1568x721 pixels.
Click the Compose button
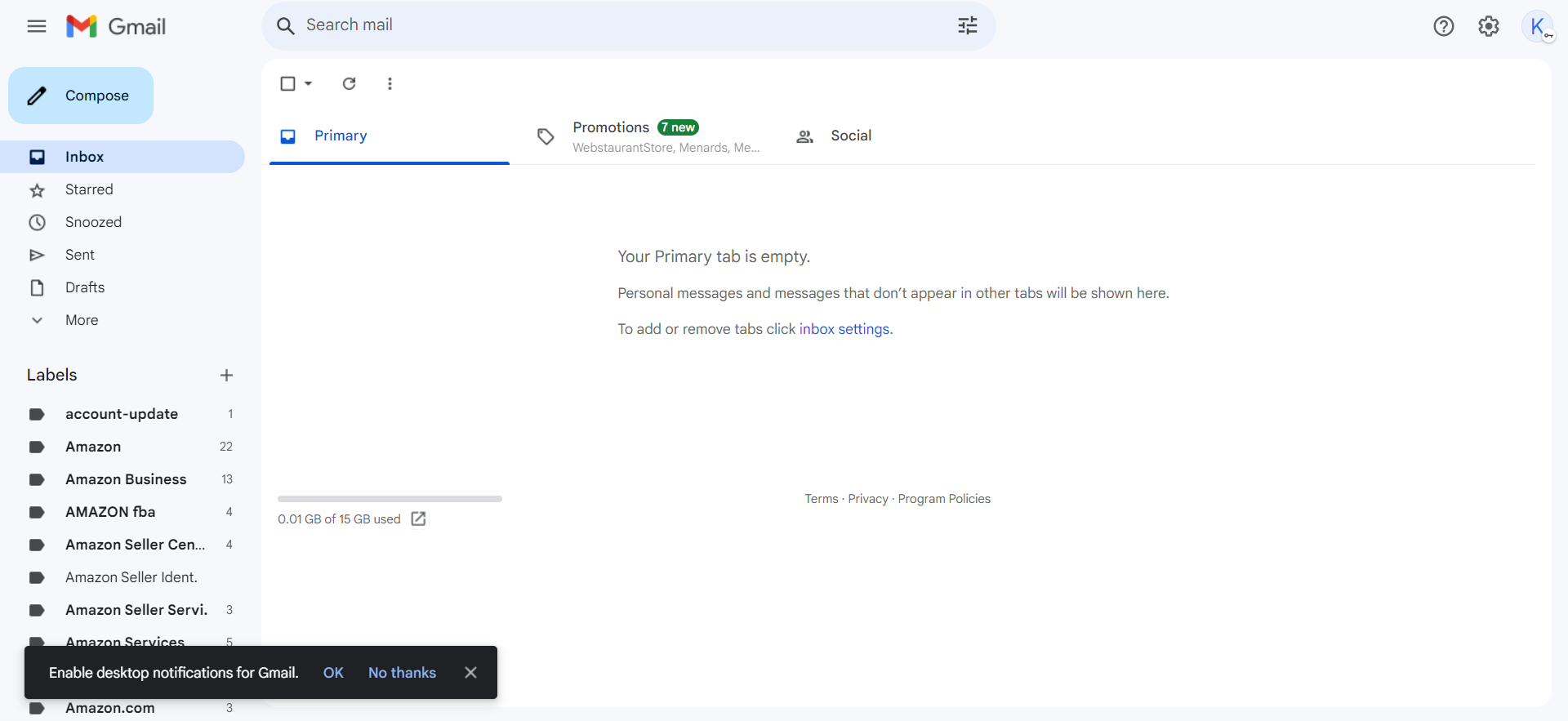click(81, 96)
